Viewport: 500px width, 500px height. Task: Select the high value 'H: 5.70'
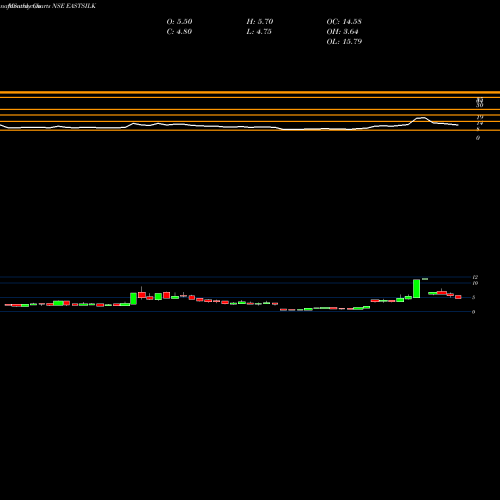coord(260,22)
